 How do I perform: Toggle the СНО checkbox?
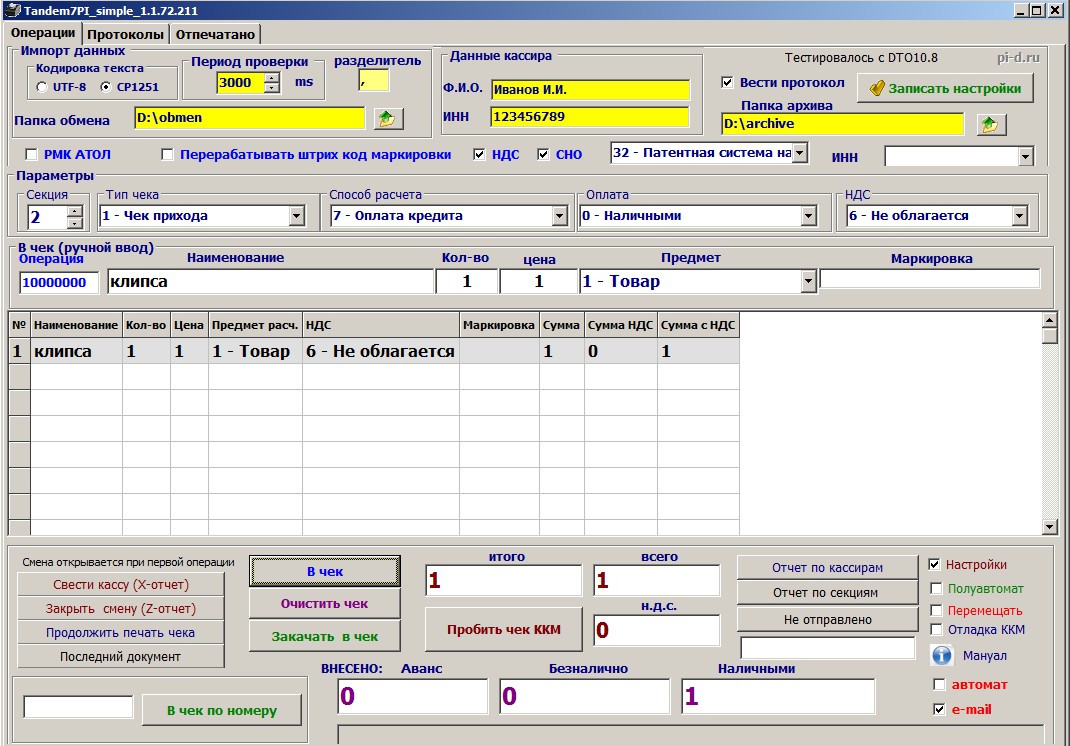coord(543,154)
